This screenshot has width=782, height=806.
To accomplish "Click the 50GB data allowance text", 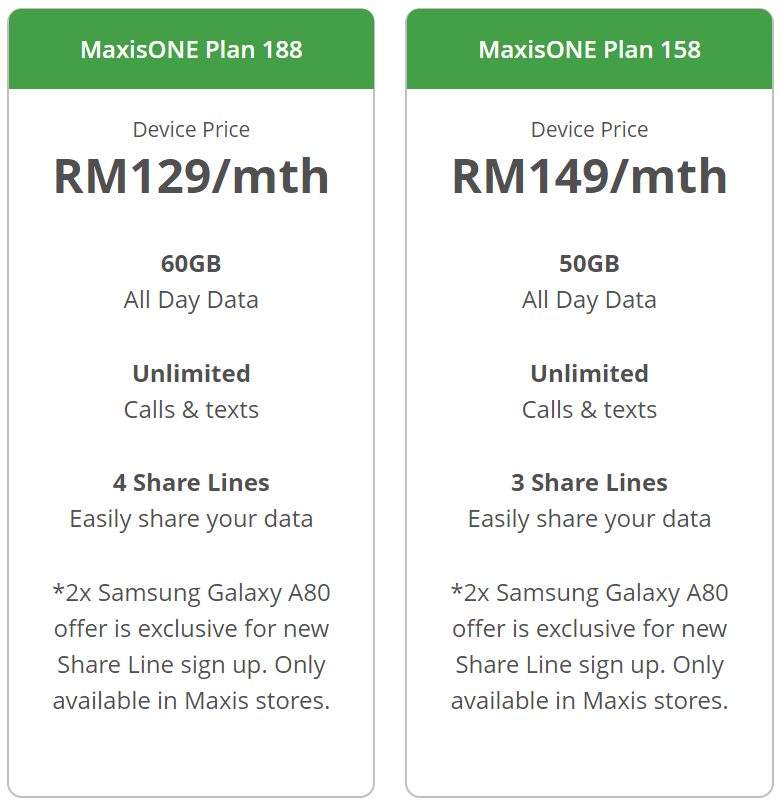I will [589, 264].
